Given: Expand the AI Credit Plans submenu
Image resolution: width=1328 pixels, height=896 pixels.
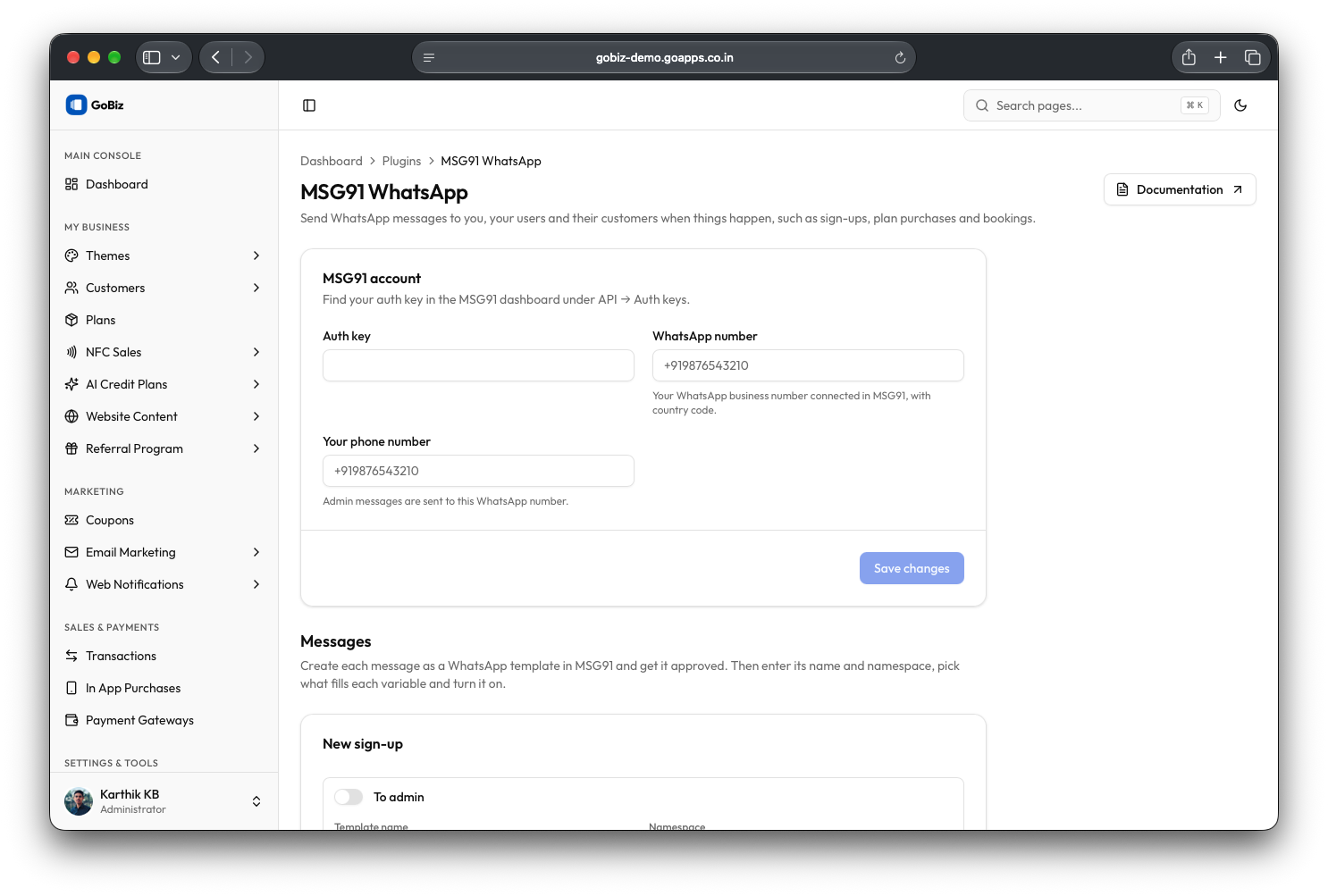Looking at the screenshot, I should tap(256, 384).
